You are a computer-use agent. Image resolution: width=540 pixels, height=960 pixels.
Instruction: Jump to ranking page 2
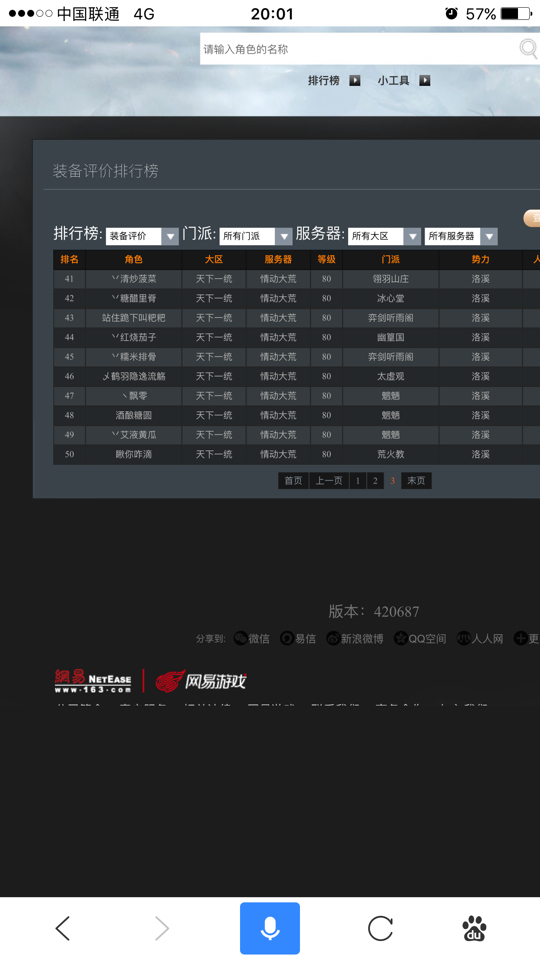click(375, 481)
